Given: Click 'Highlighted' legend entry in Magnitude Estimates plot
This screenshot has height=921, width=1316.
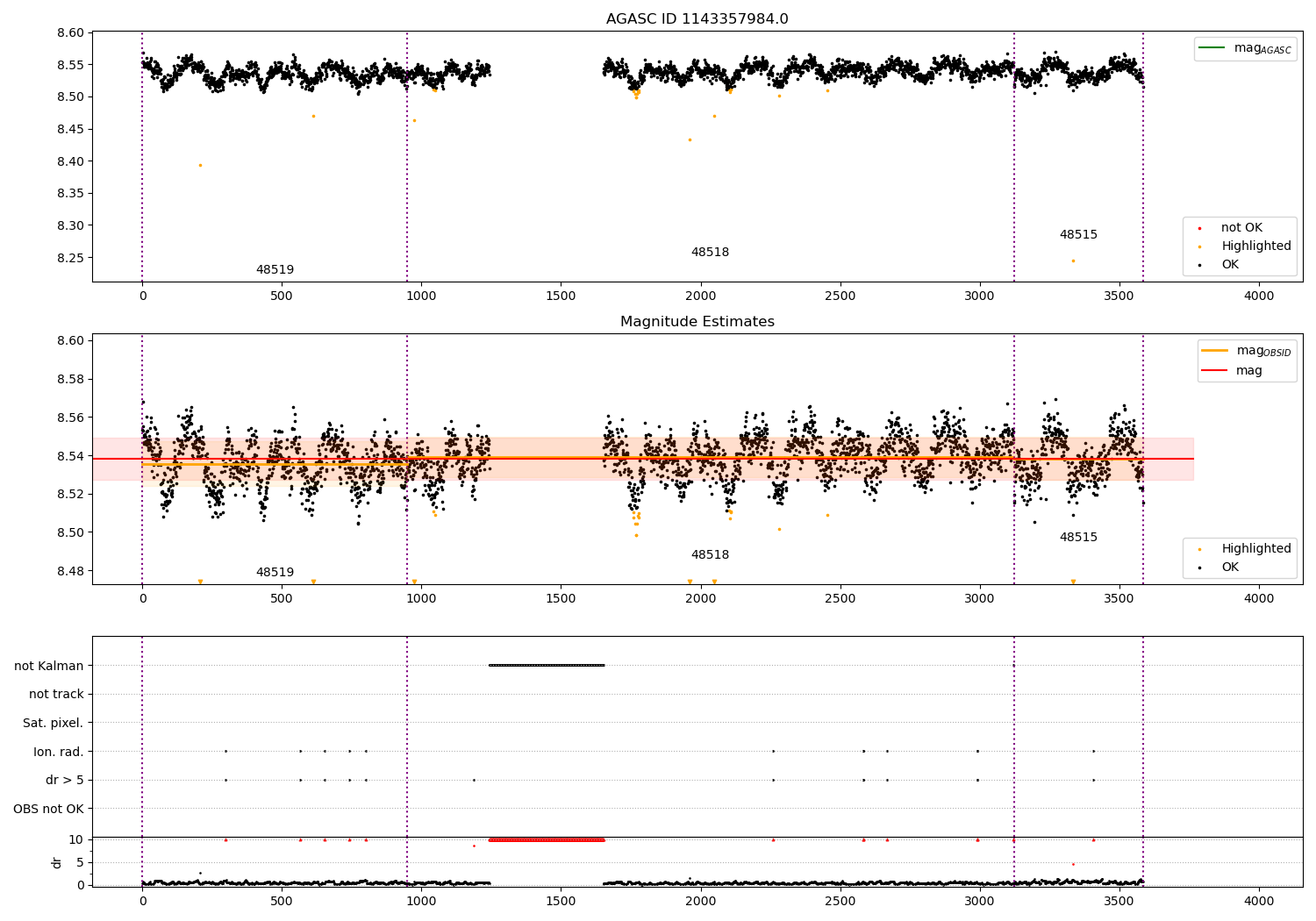Looking at the screenshot, I should click(1255, 549).
